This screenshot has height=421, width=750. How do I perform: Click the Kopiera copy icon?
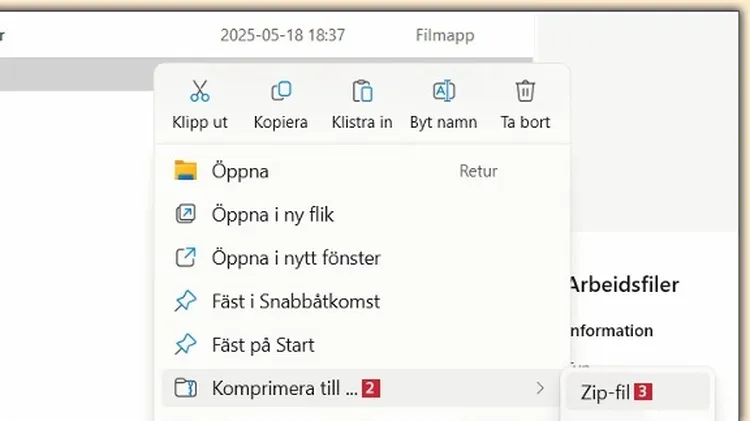click(281, 92)
